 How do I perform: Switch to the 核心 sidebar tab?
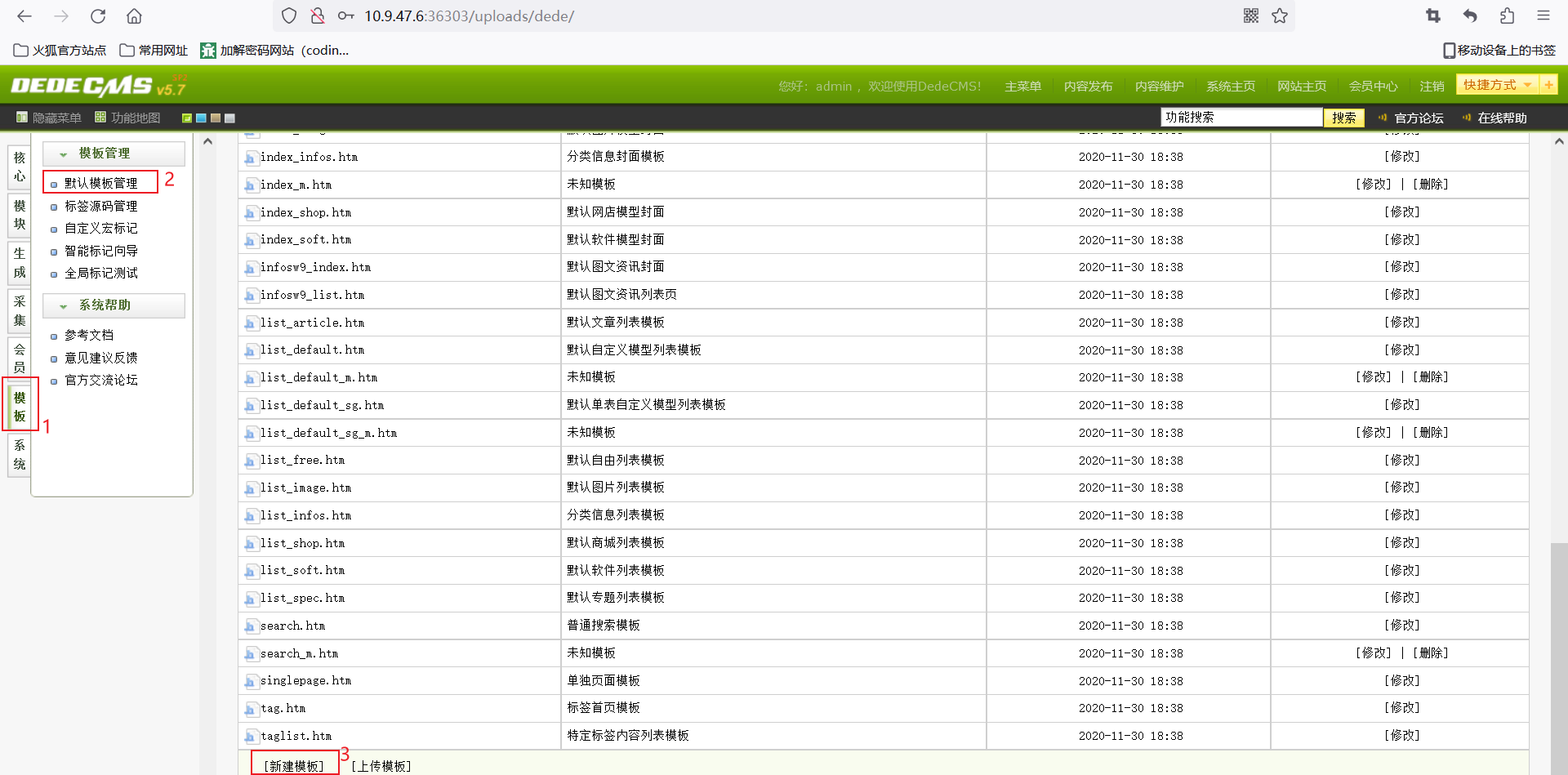[20, 167]
